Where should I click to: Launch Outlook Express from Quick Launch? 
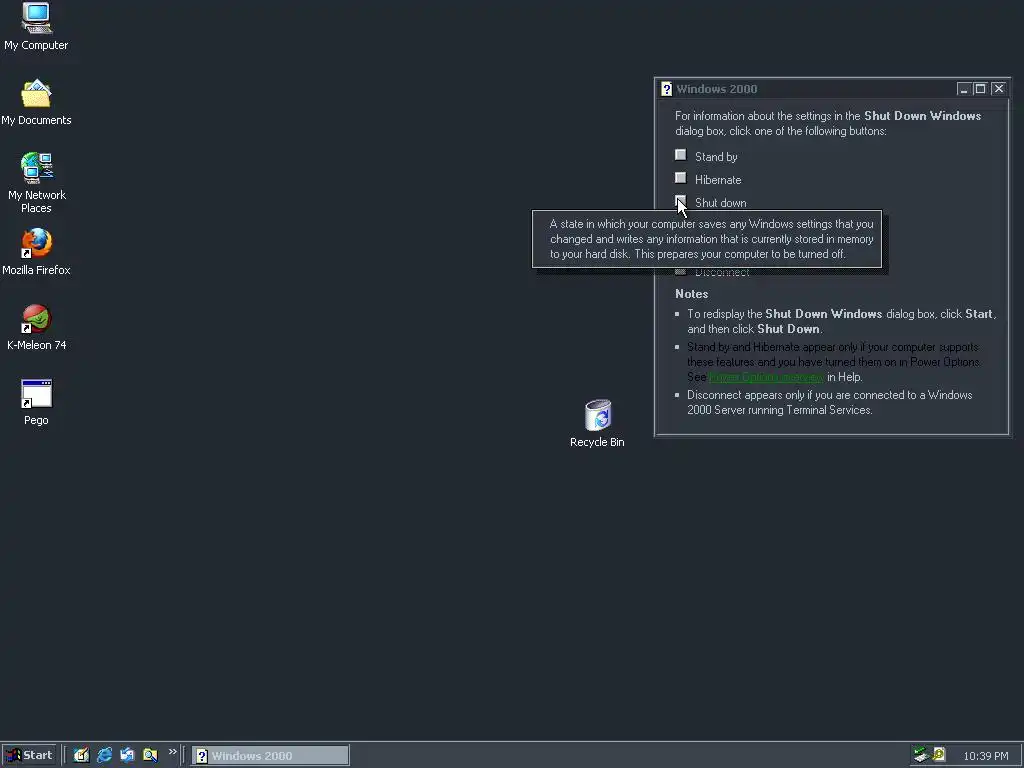(127, 755)
